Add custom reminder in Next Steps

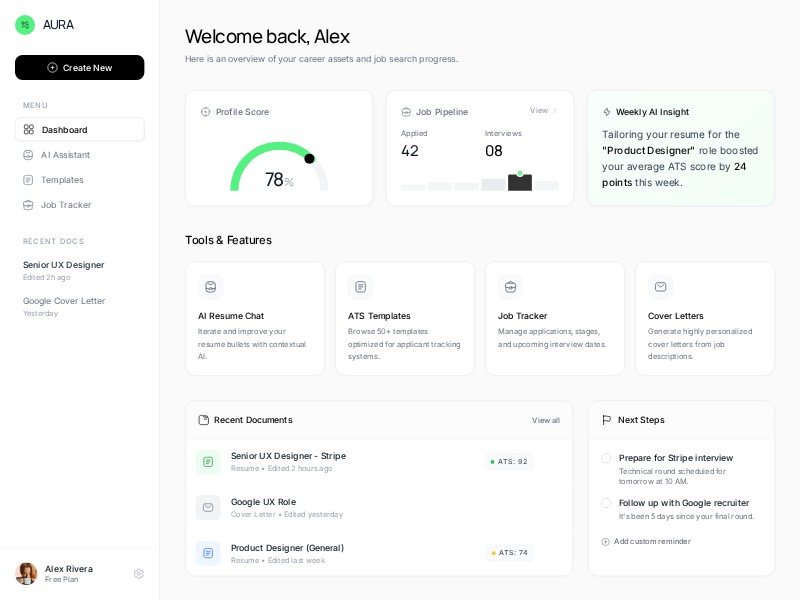point(646,542)
